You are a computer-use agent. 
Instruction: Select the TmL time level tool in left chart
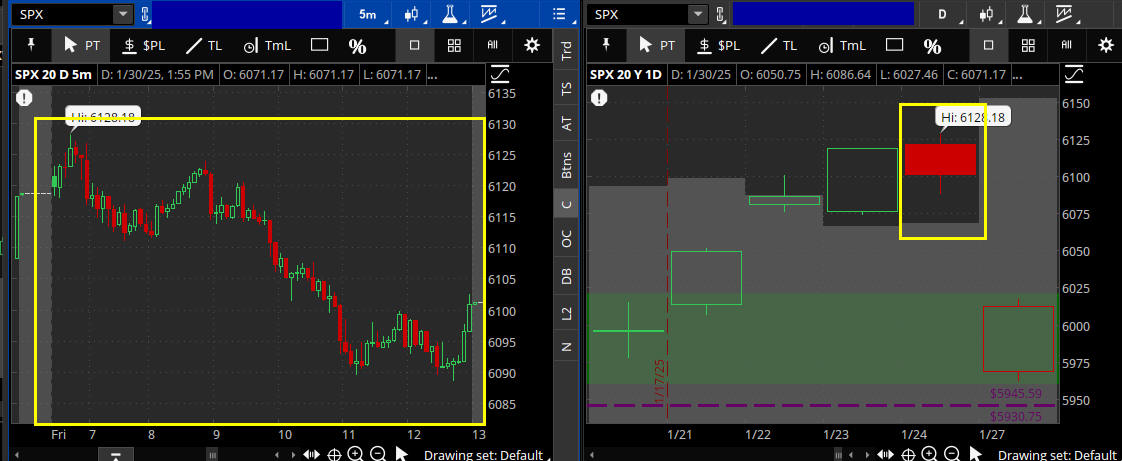(x=263, y=45)
